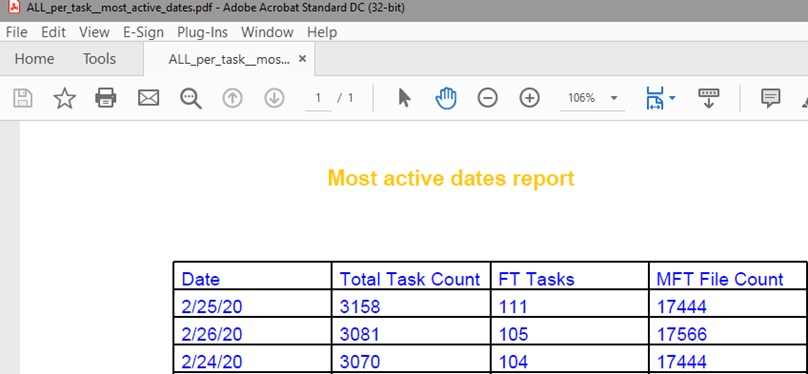This screenshot has width=808, height=374.
Task: Expand the page fit options arrow
Action: point(672,98)
